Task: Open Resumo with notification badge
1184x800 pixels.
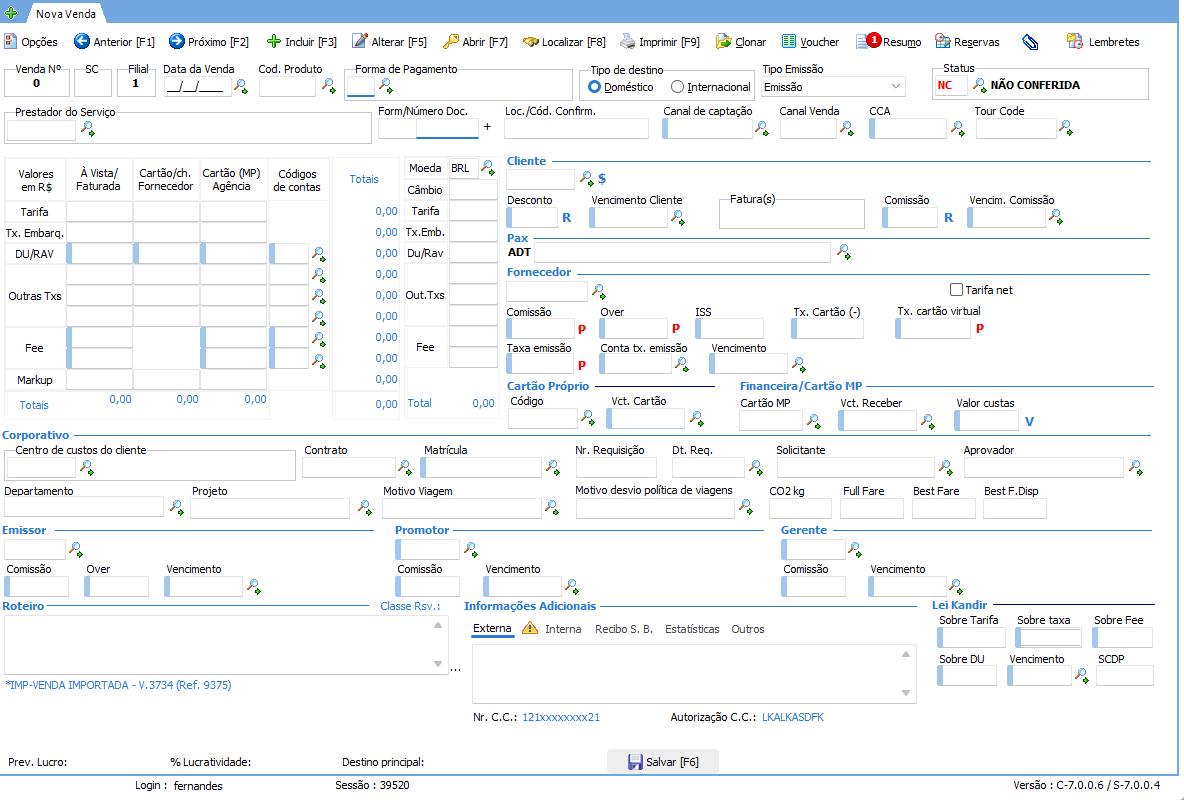Action: (x=888, y=42)
